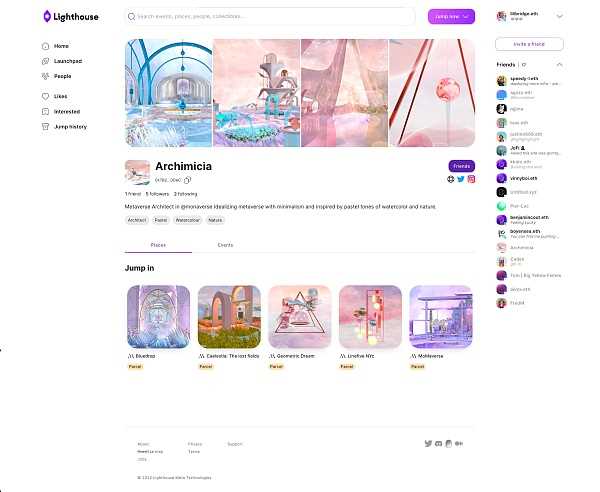Click the footer Discord icon

point(439,443)
